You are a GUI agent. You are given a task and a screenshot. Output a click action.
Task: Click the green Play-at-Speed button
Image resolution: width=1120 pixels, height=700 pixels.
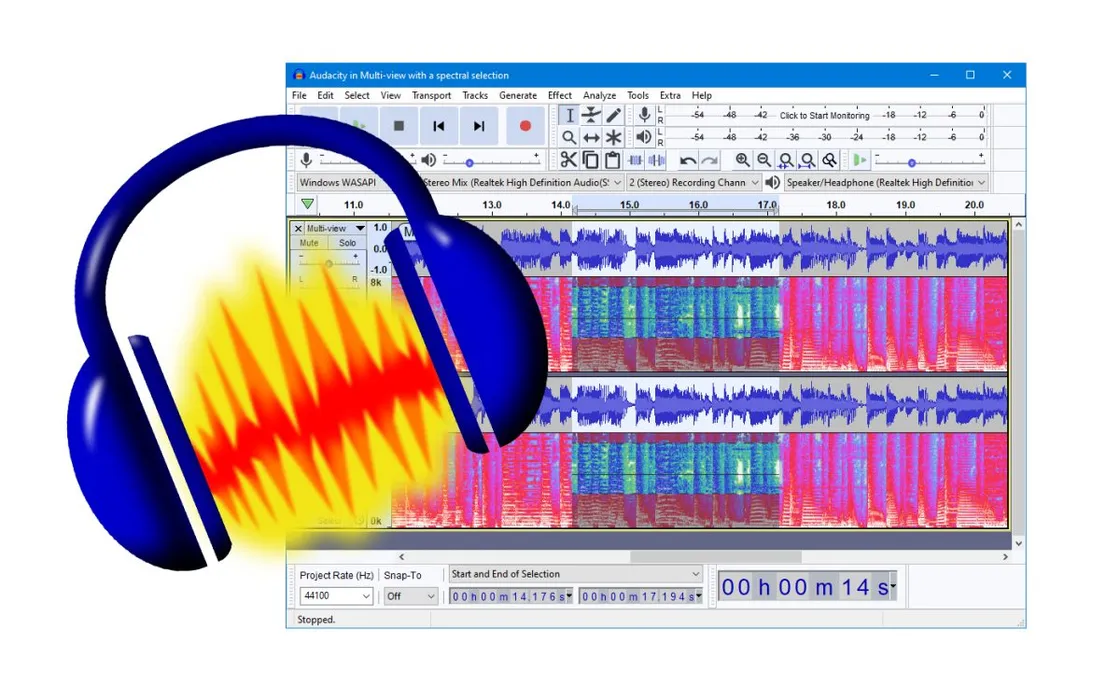tap(860, 161)
